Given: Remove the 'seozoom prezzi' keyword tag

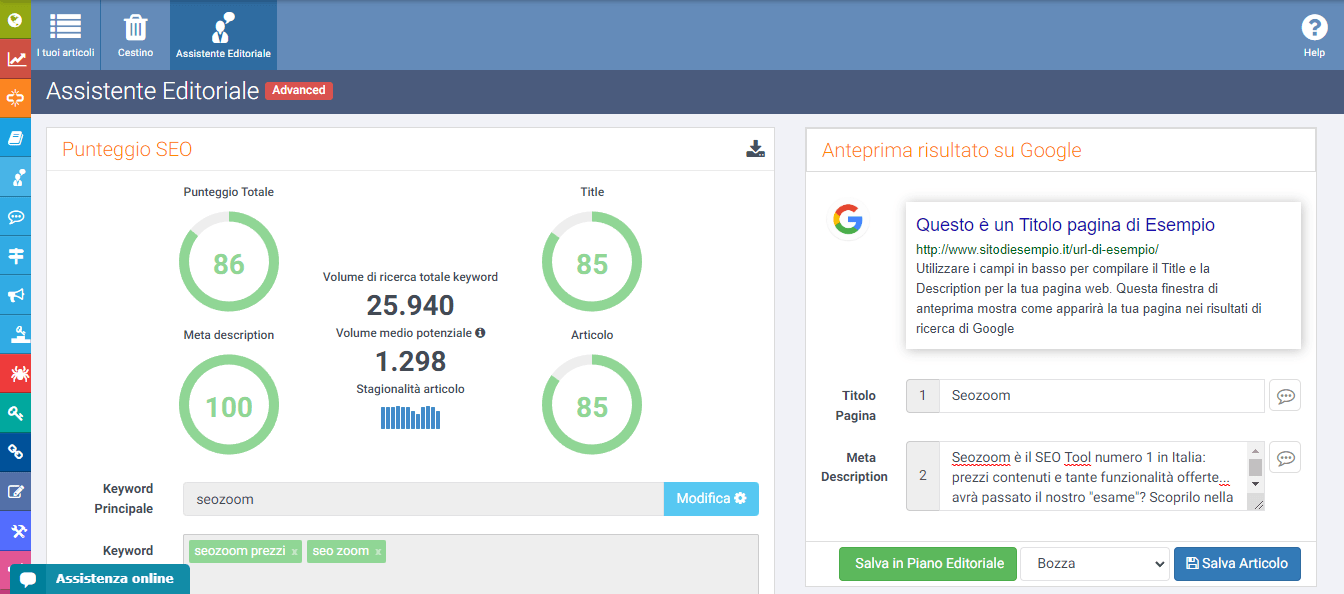Looking at the screenshot, I should (294, 551).
